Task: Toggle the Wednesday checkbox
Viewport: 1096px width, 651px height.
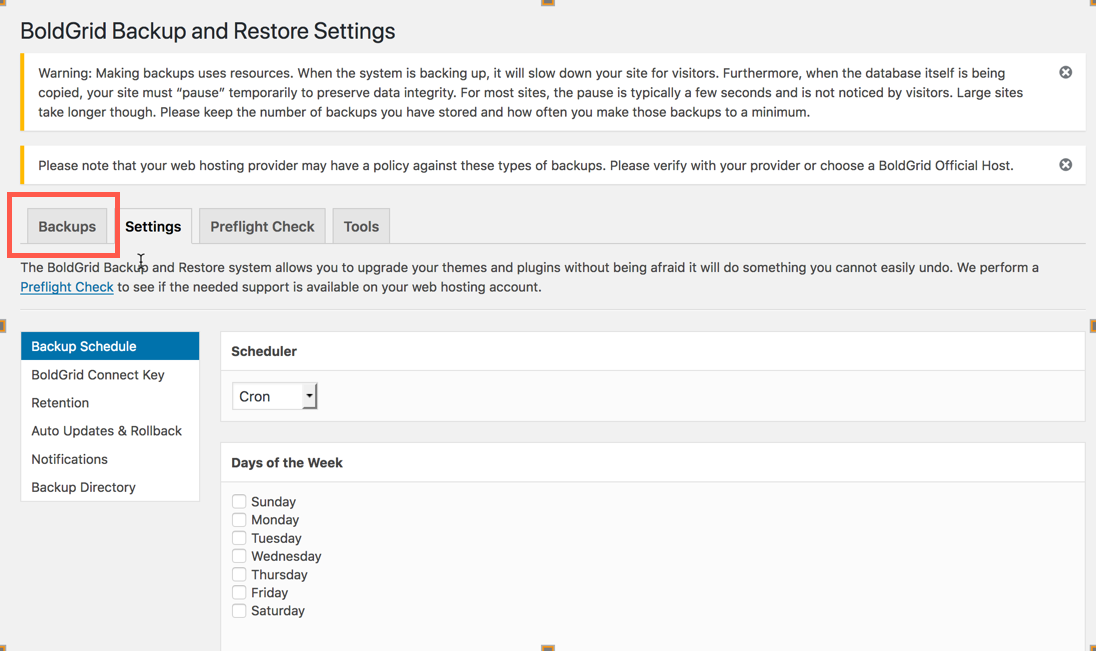Action: pyautogui.click(x=239, y=556)
